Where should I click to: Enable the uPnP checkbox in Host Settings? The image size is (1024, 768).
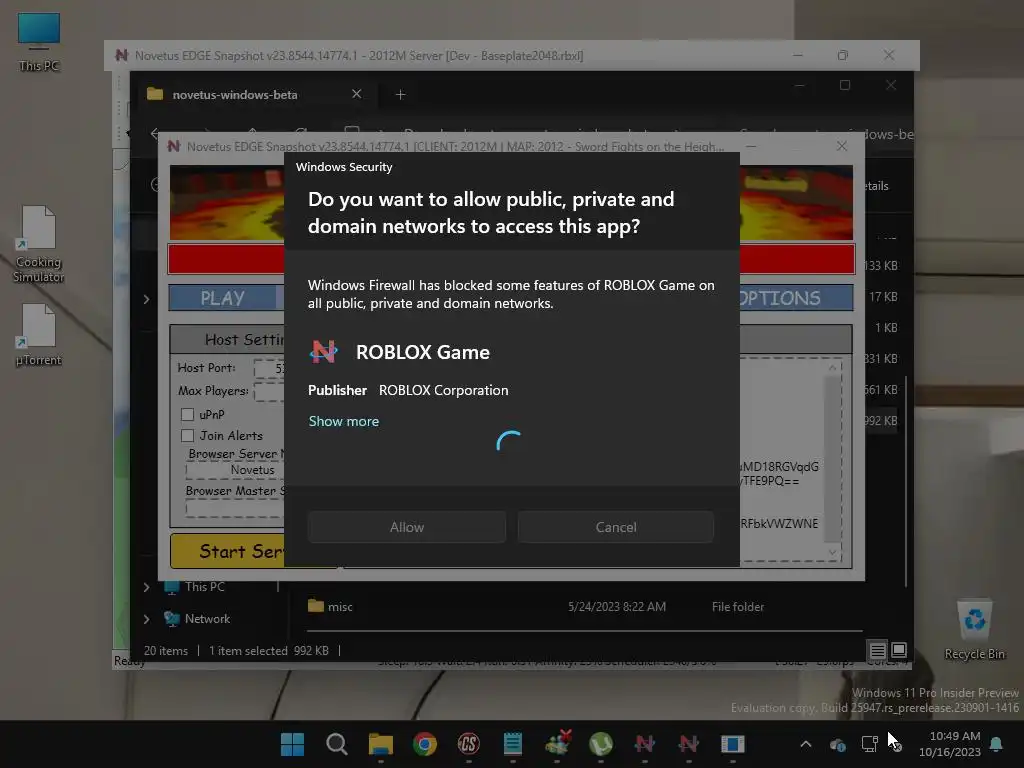click(x=187, y=415)
